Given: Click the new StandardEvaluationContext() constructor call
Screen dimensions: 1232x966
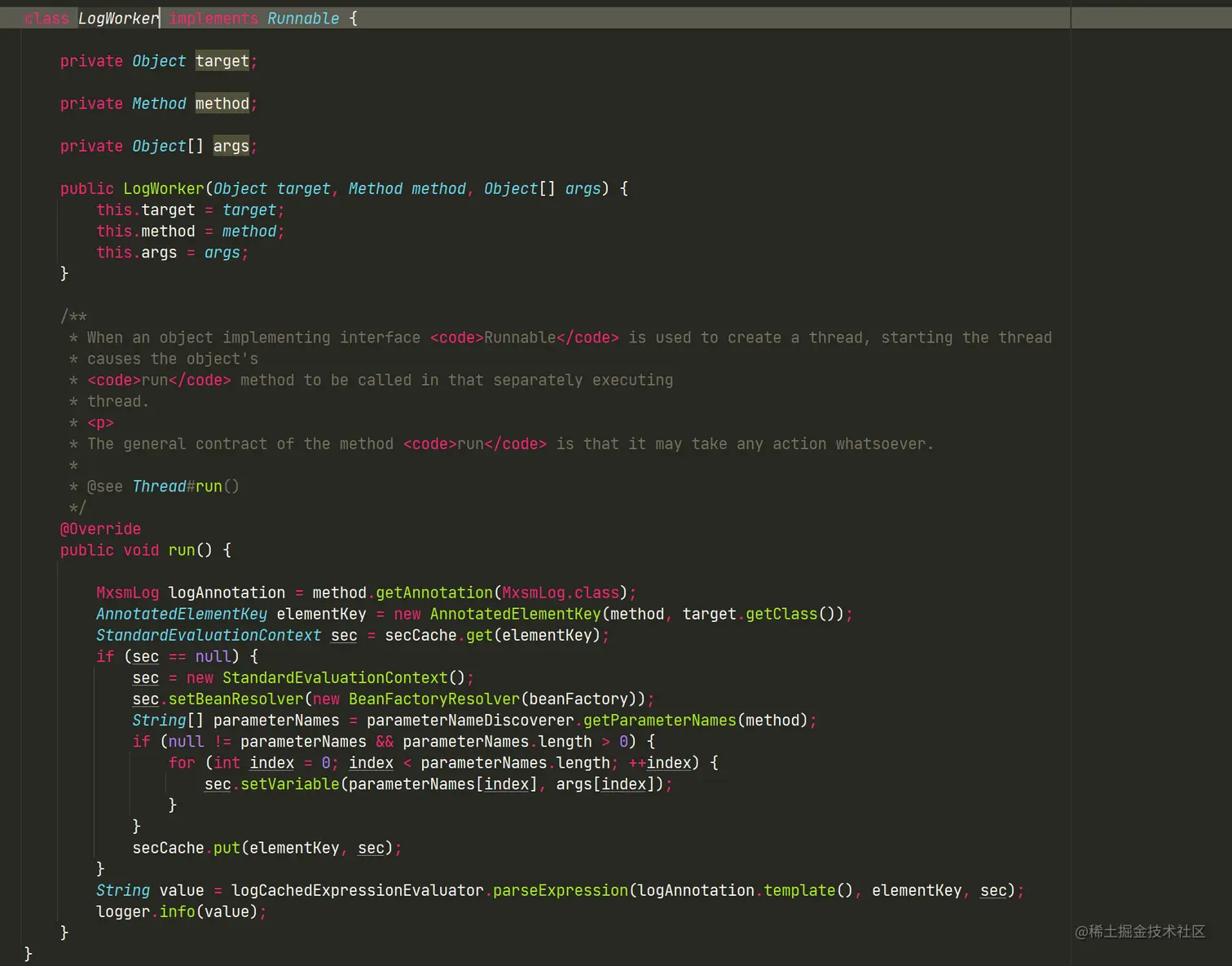Looking at the screenshot, I should 325,678.
